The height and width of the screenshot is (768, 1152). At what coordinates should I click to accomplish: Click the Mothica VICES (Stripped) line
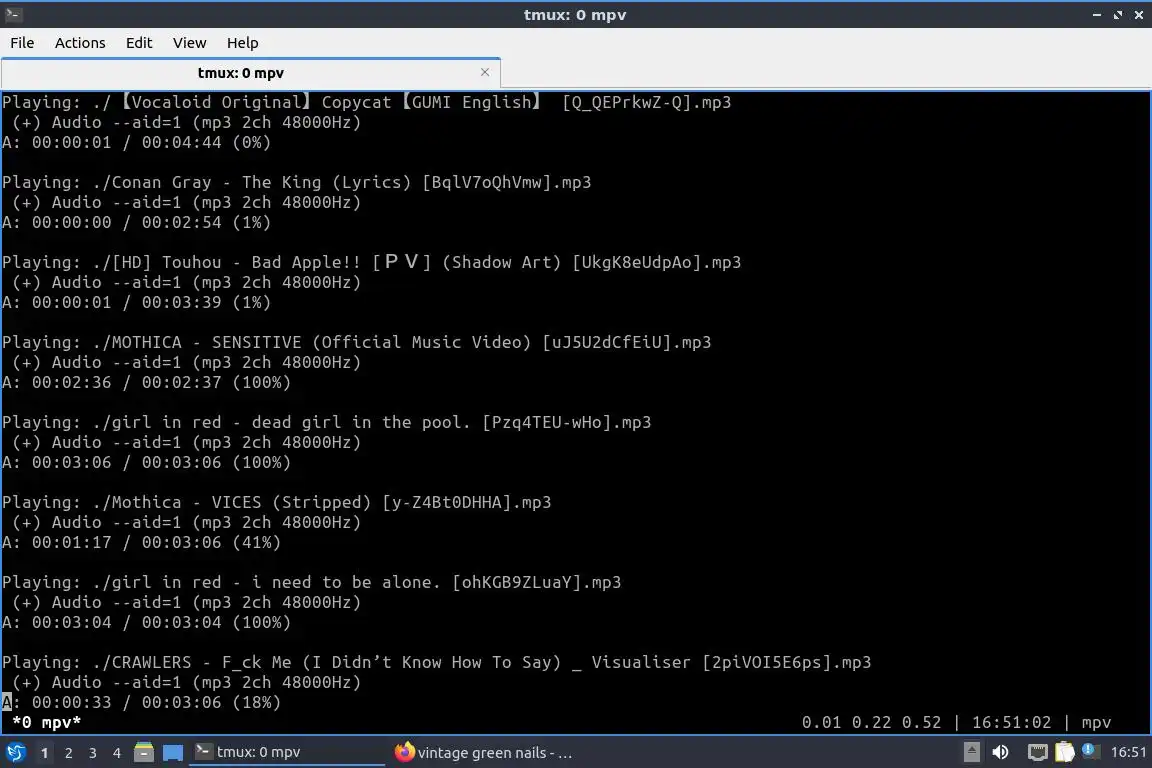[276, 503]
